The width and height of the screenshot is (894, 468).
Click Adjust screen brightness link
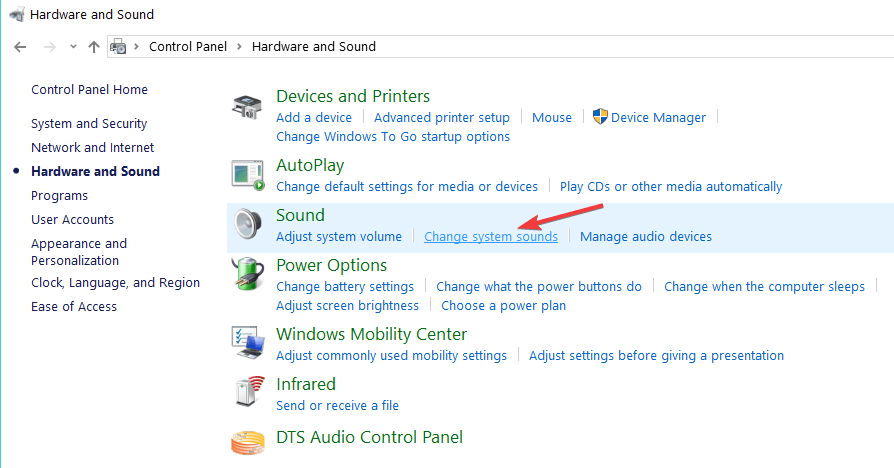tap(347, 306)
